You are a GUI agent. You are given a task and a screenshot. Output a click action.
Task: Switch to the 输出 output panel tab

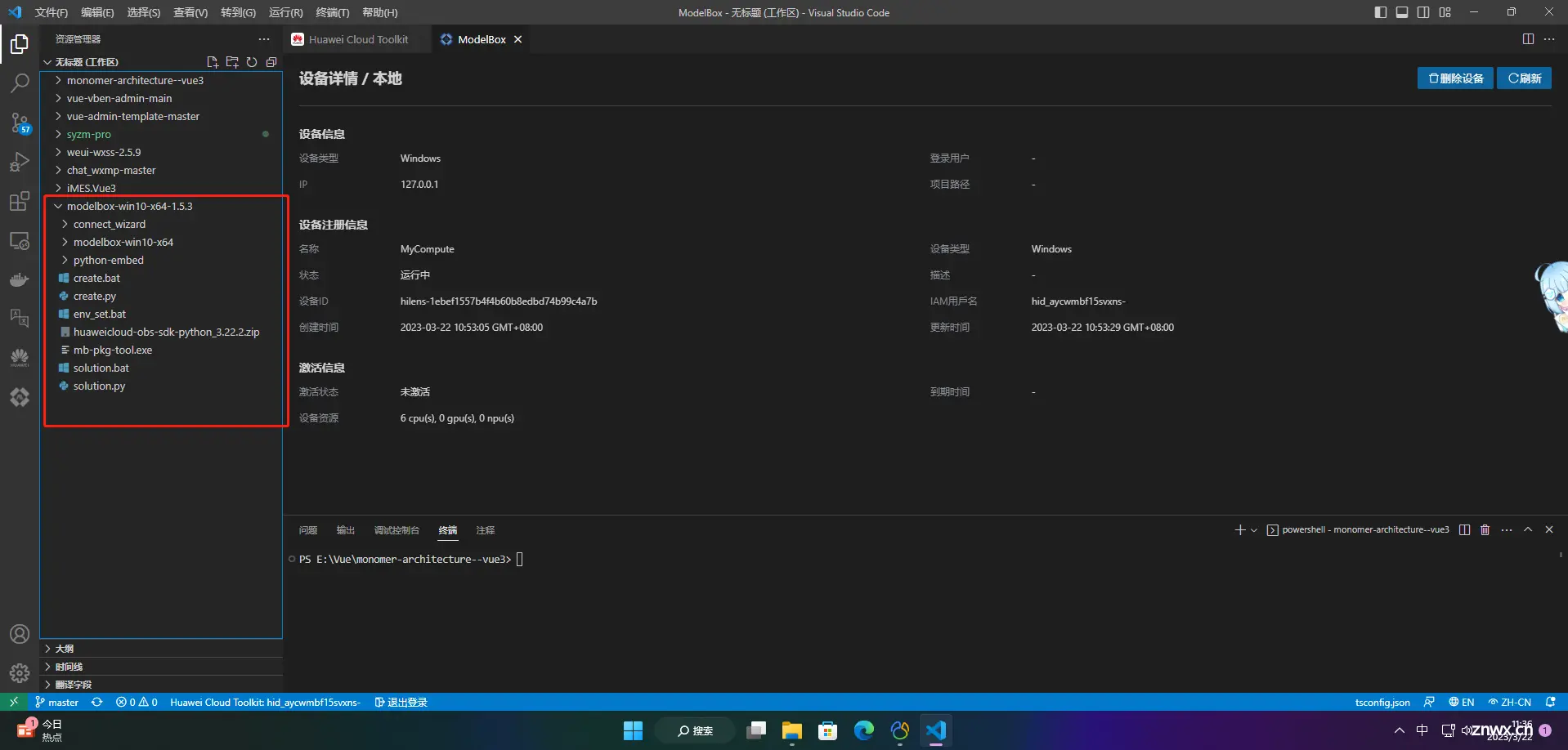click(346, 530)
